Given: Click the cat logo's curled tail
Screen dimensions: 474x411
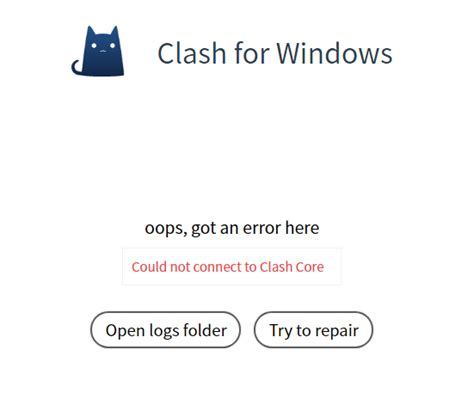Looking at the screenshot, I should [77, 68].
